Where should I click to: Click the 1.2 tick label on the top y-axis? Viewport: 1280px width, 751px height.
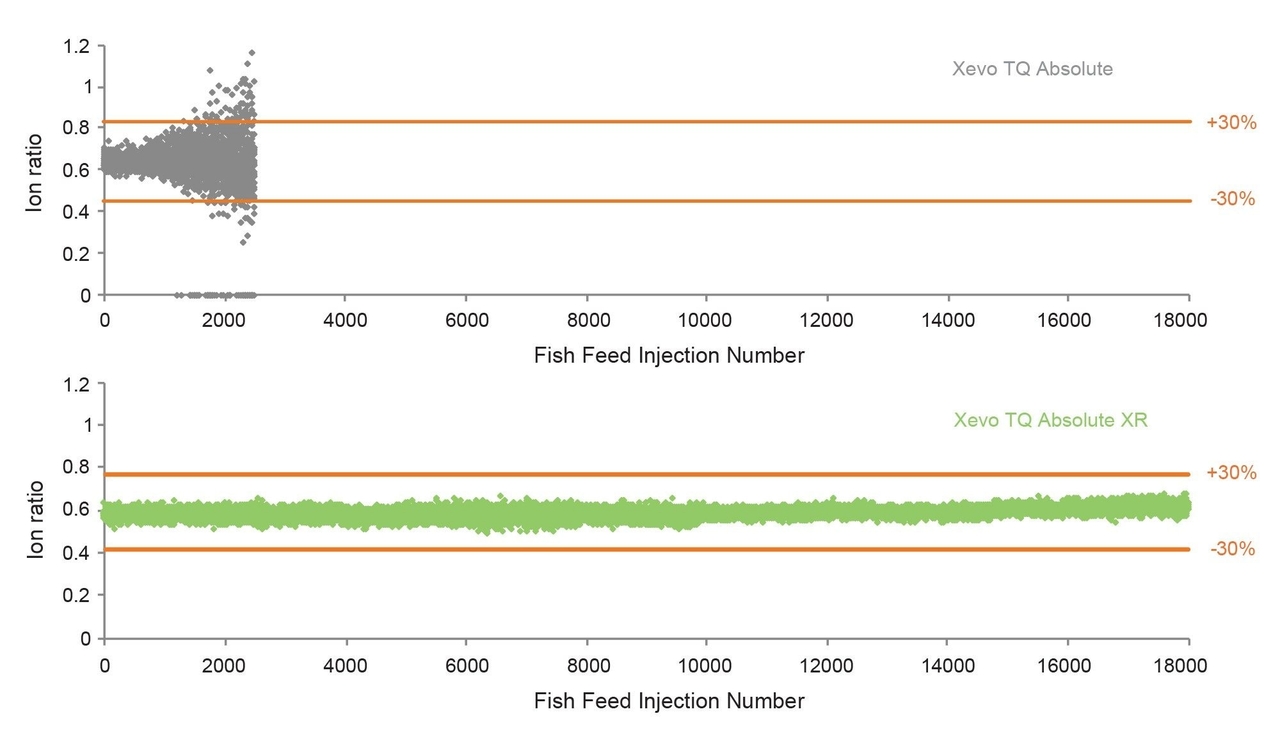[x=77, y=46]
